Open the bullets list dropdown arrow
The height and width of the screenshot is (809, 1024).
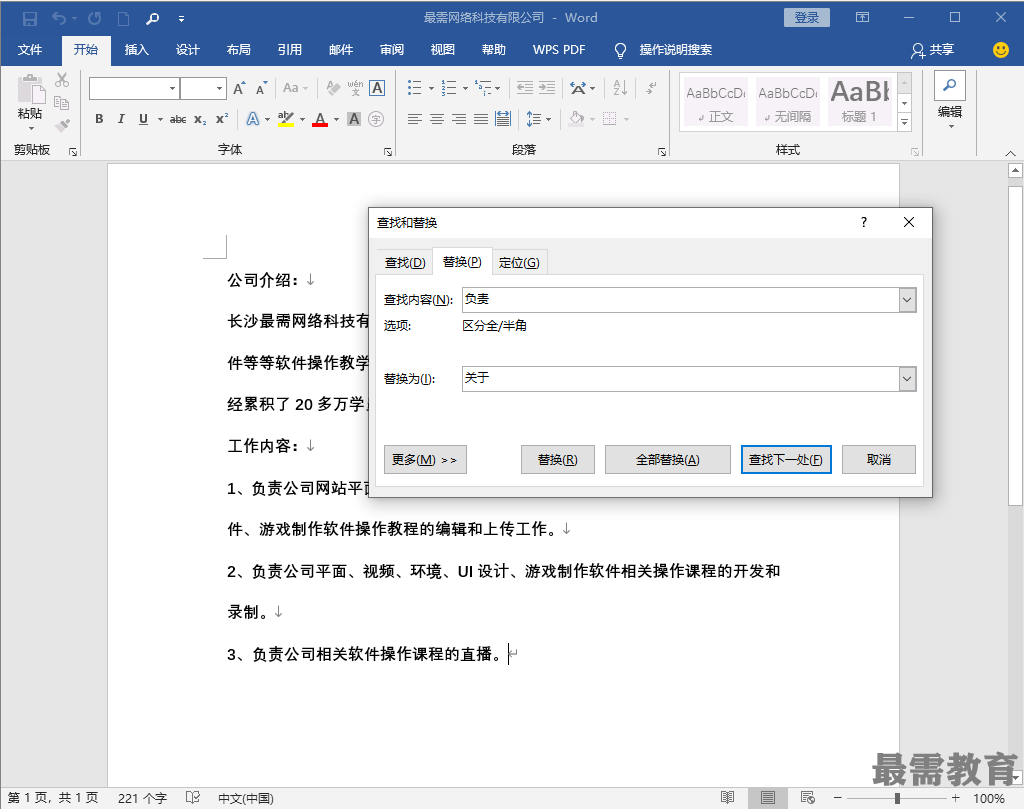click(x=431, y=88)
